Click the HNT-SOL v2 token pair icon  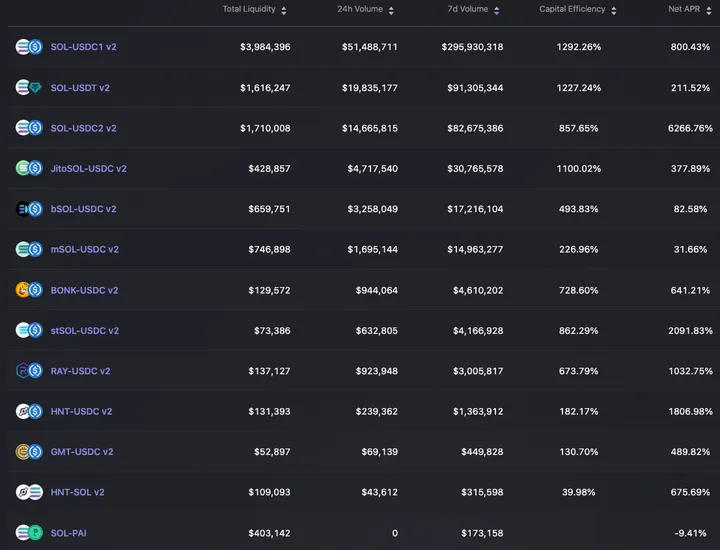tap(28, 492)
